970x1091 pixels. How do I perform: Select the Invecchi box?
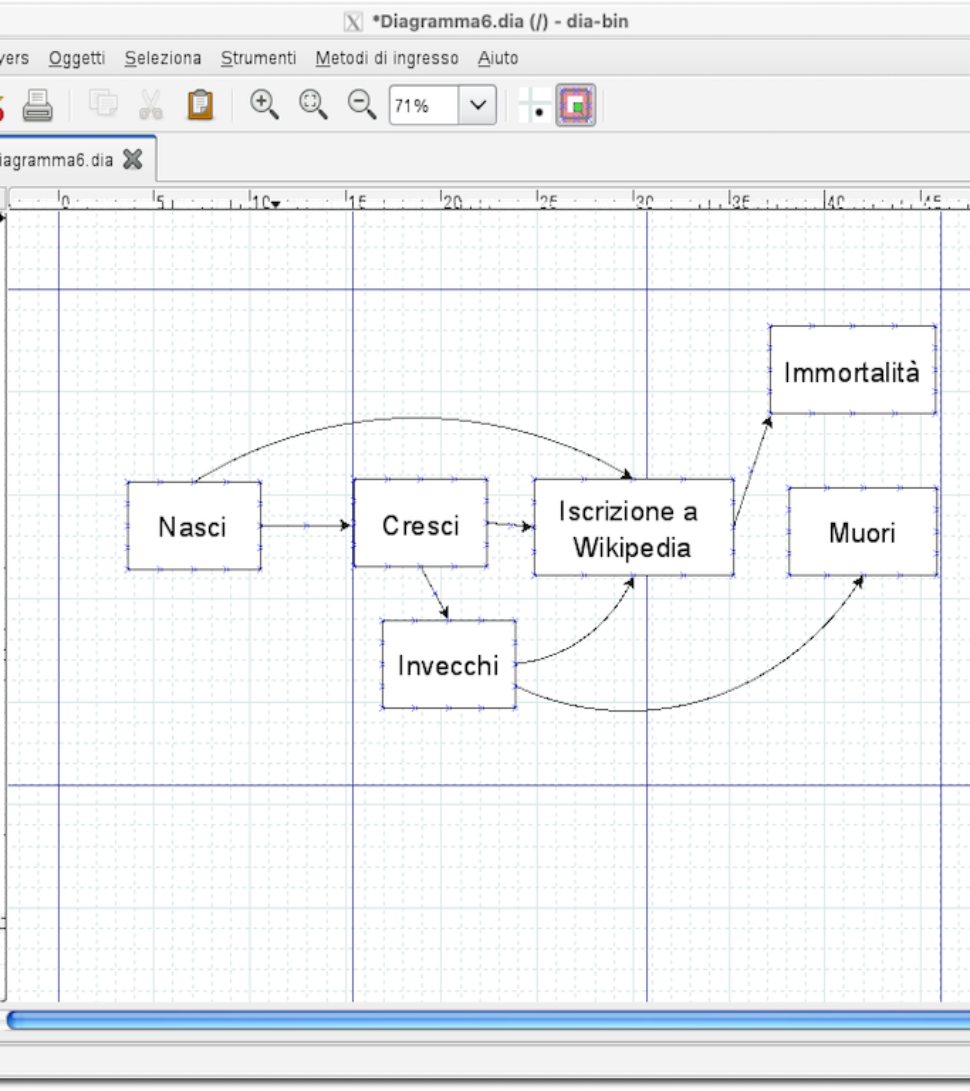pyautogui.click(x=449, y=664)
